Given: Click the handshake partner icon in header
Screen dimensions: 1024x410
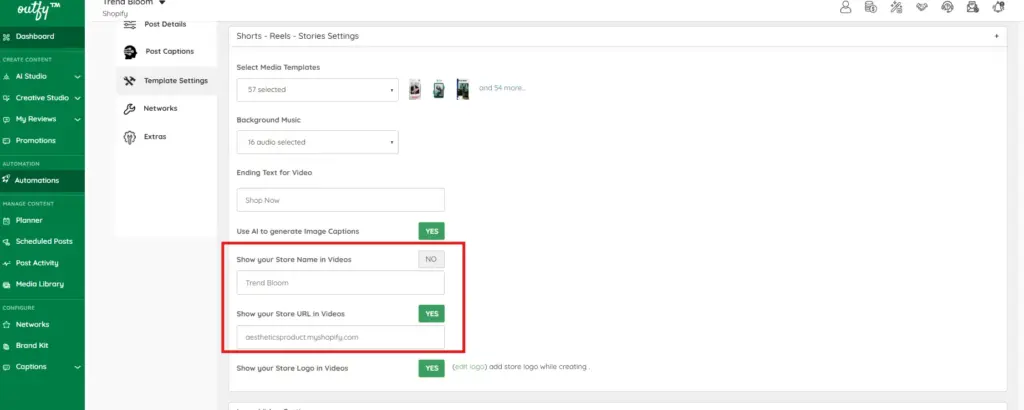Looking at the screenshot, I should (921, 7).
